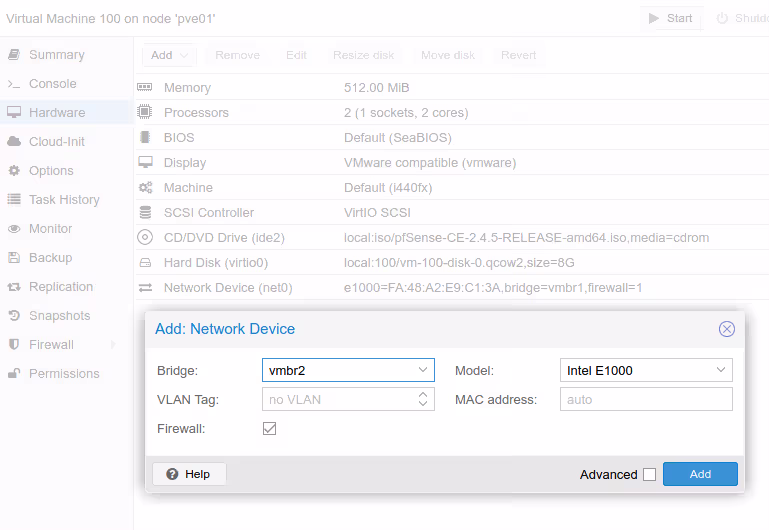Open Console via its terminal icon
This screenshot has width=769, height=530.
click(x=14, y=84)
